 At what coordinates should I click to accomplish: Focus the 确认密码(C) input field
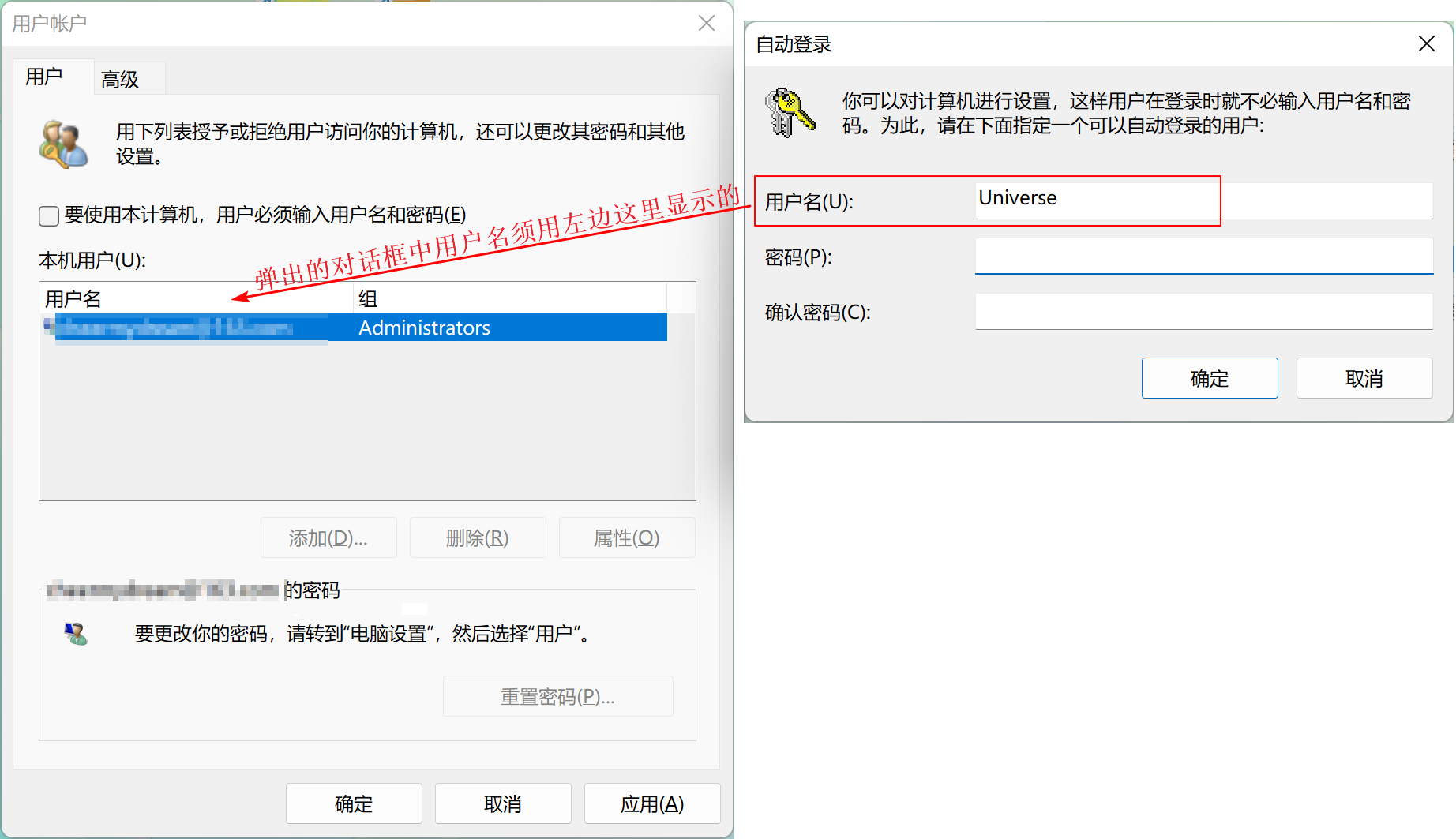1204,312
